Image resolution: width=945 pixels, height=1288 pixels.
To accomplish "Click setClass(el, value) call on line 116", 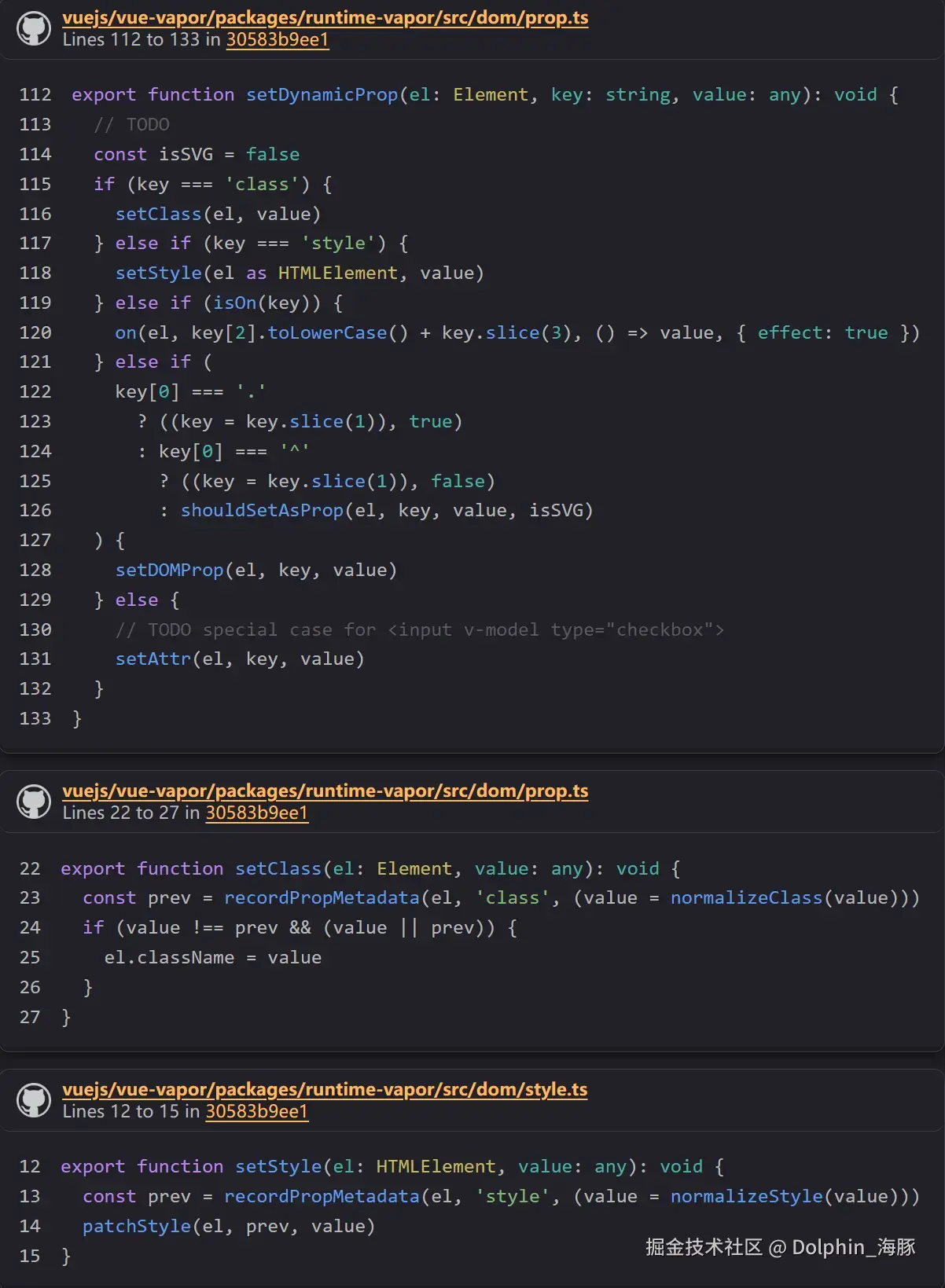I will [x=218, y=215].
